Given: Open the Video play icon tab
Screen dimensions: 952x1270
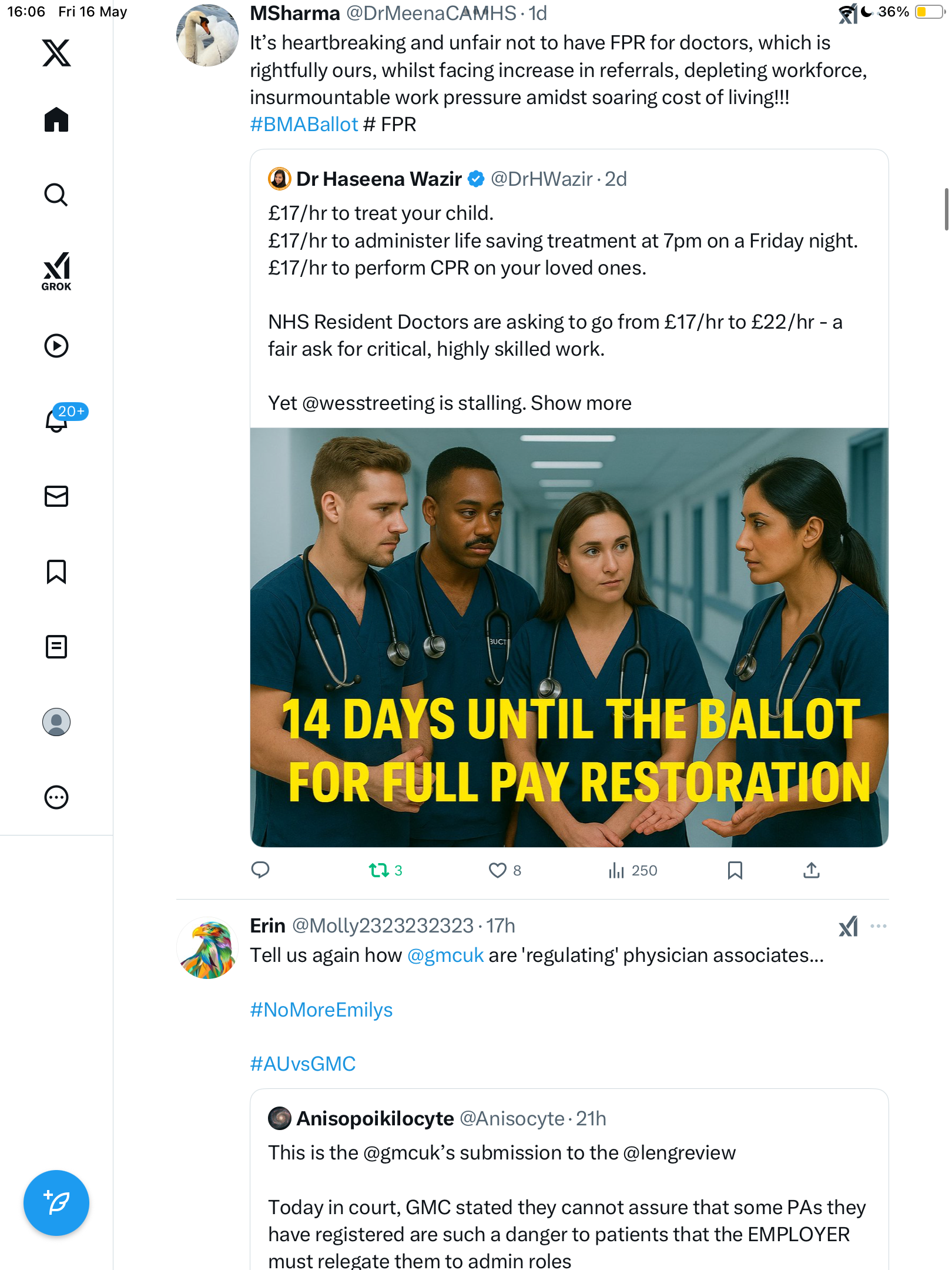Looking at the screenshot, I should [56, 346].
